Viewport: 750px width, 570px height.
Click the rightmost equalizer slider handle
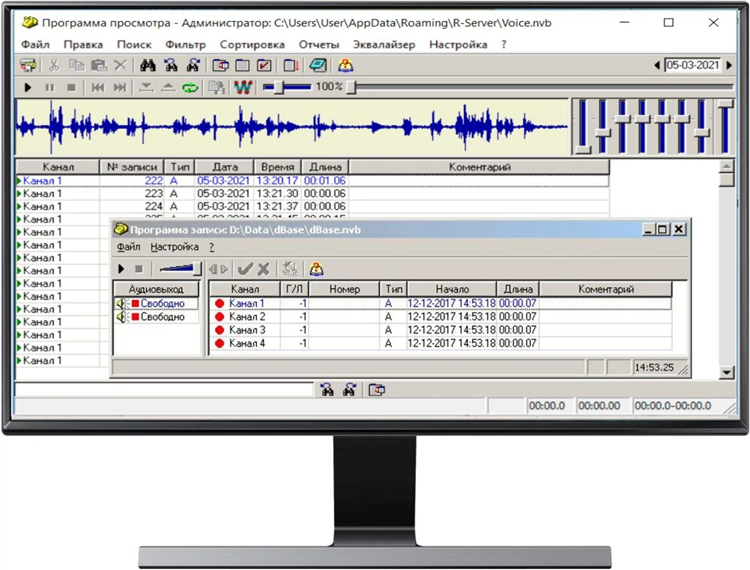[x=725, y=104]
